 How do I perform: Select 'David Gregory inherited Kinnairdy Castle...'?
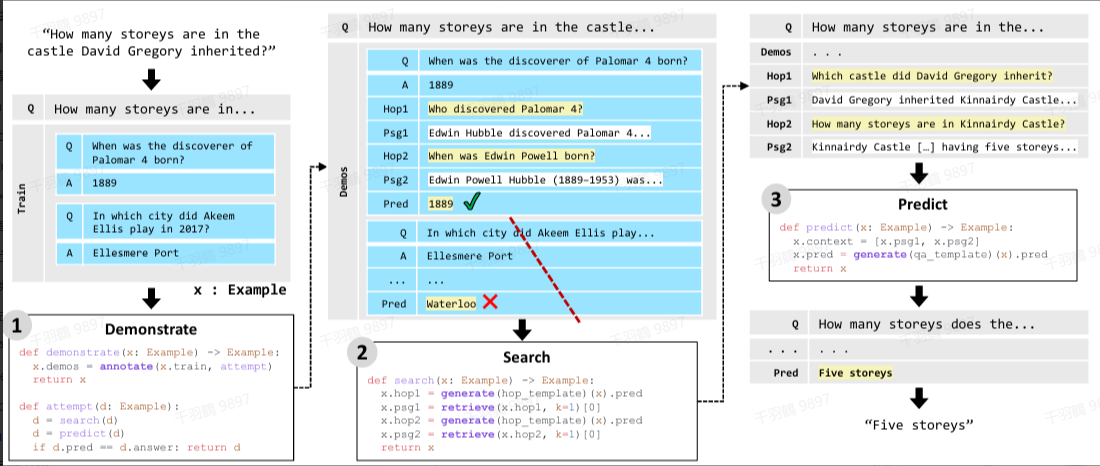click(x=944, y=100)
